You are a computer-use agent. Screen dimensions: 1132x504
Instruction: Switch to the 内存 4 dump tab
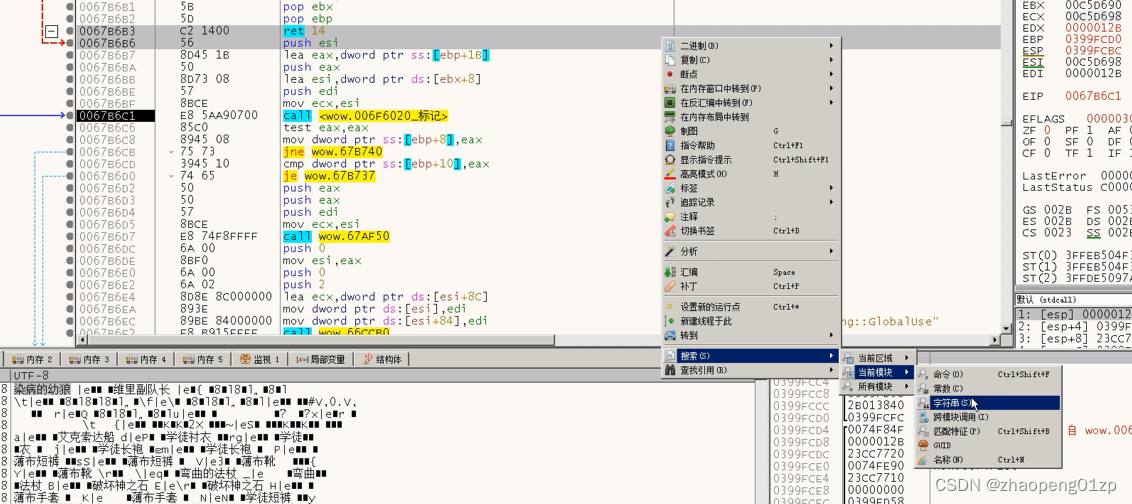(x=147, y=359)
